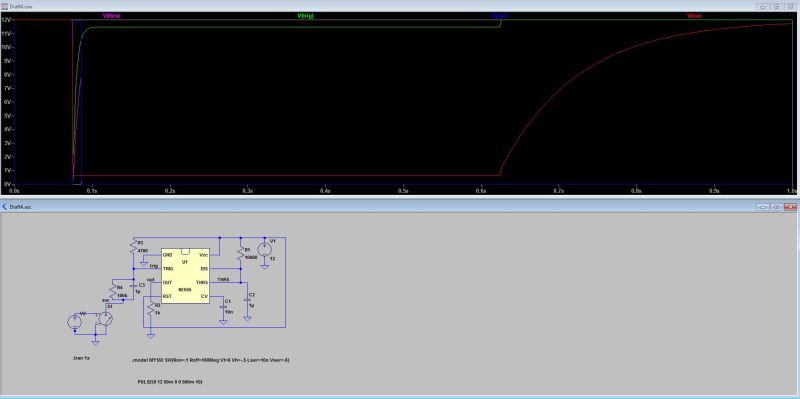
Task: Select the NE555 timer chip U1
Action: click(185, 276)
